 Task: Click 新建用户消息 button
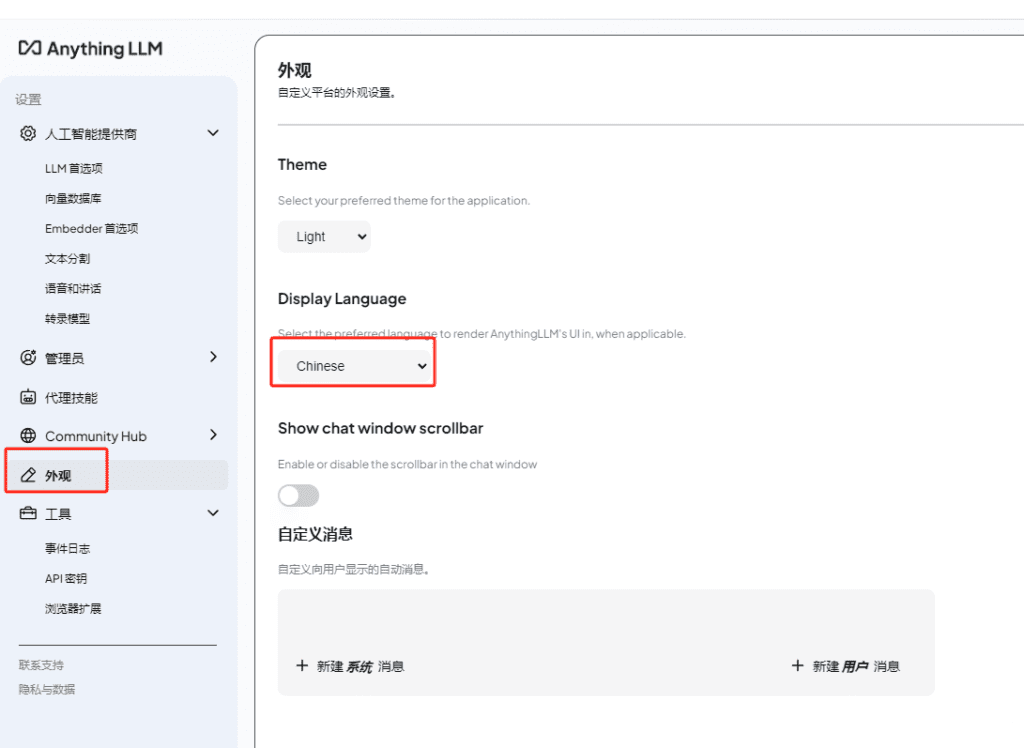click(846, 666)
